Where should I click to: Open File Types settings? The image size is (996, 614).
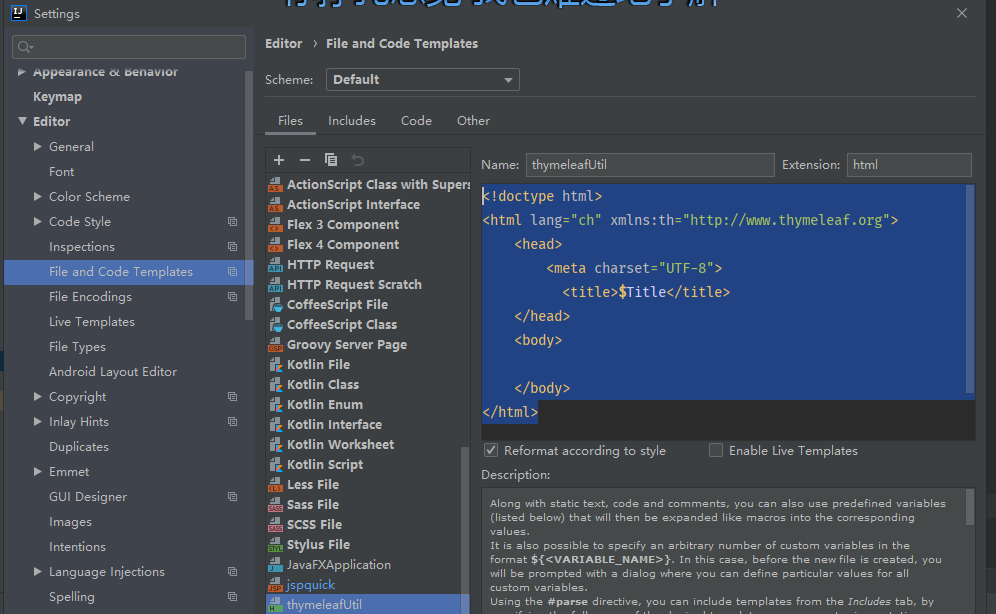pyautogui.click(x=77, y=347)
